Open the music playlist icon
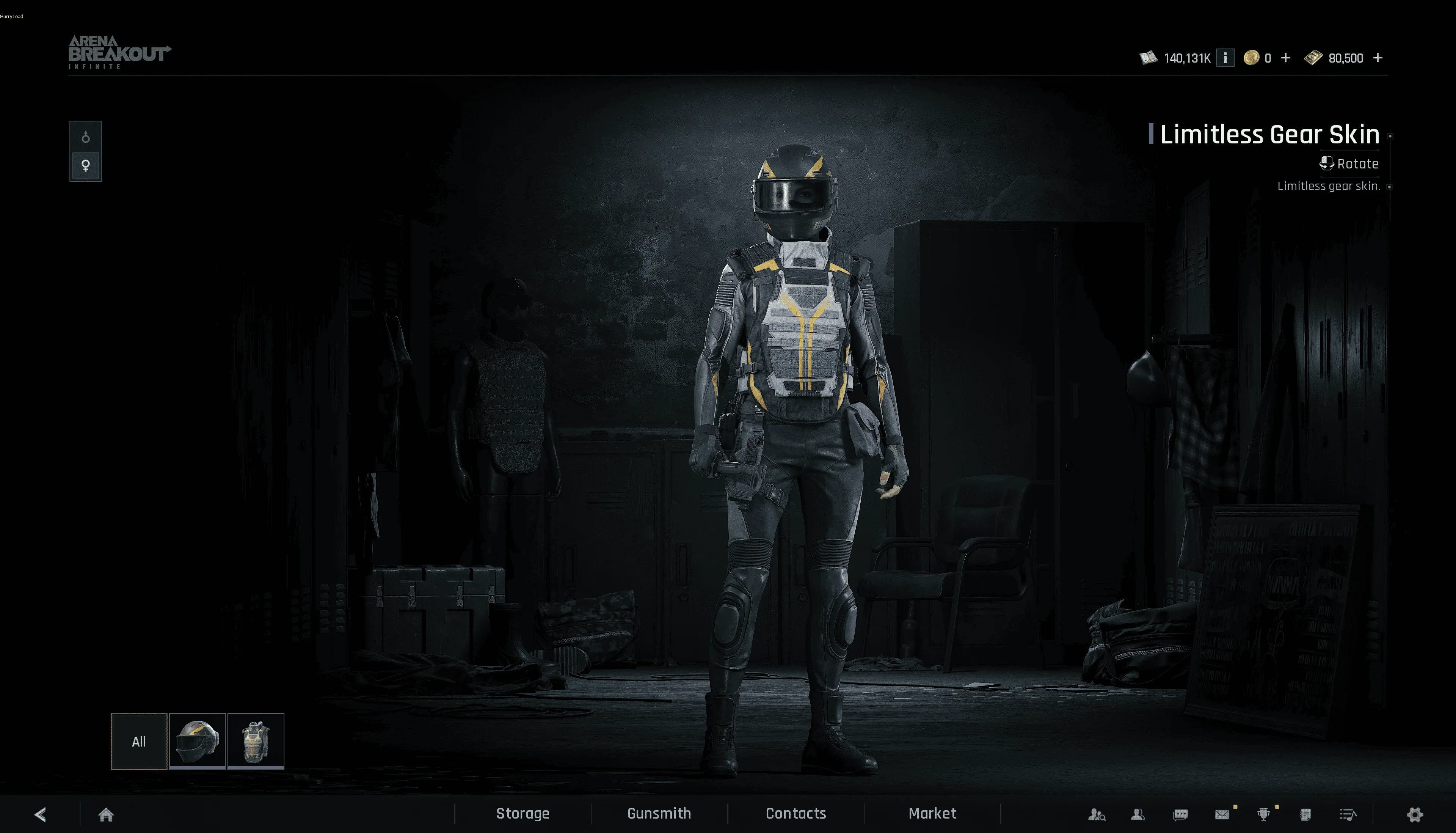The width and height of the screenshot is (1456, 833). tap(1348, 814)
